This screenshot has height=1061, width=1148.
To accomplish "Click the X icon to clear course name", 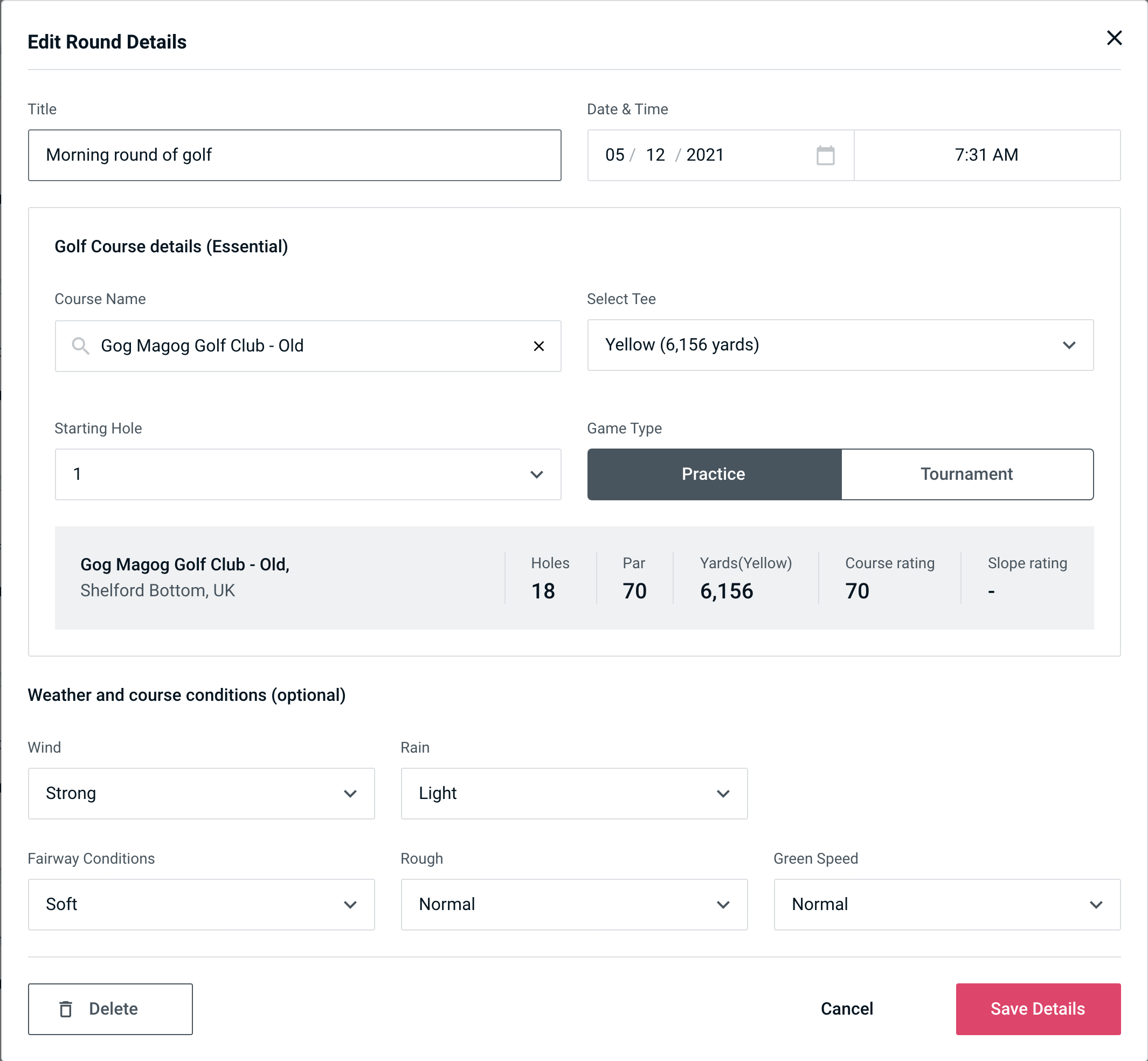I will (x=539, y=346).
